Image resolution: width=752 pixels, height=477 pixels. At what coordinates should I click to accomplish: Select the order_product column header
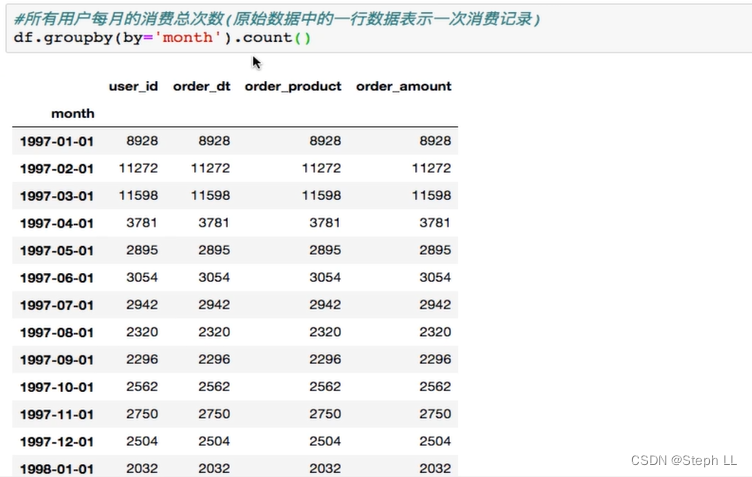[x=293, y=86]
